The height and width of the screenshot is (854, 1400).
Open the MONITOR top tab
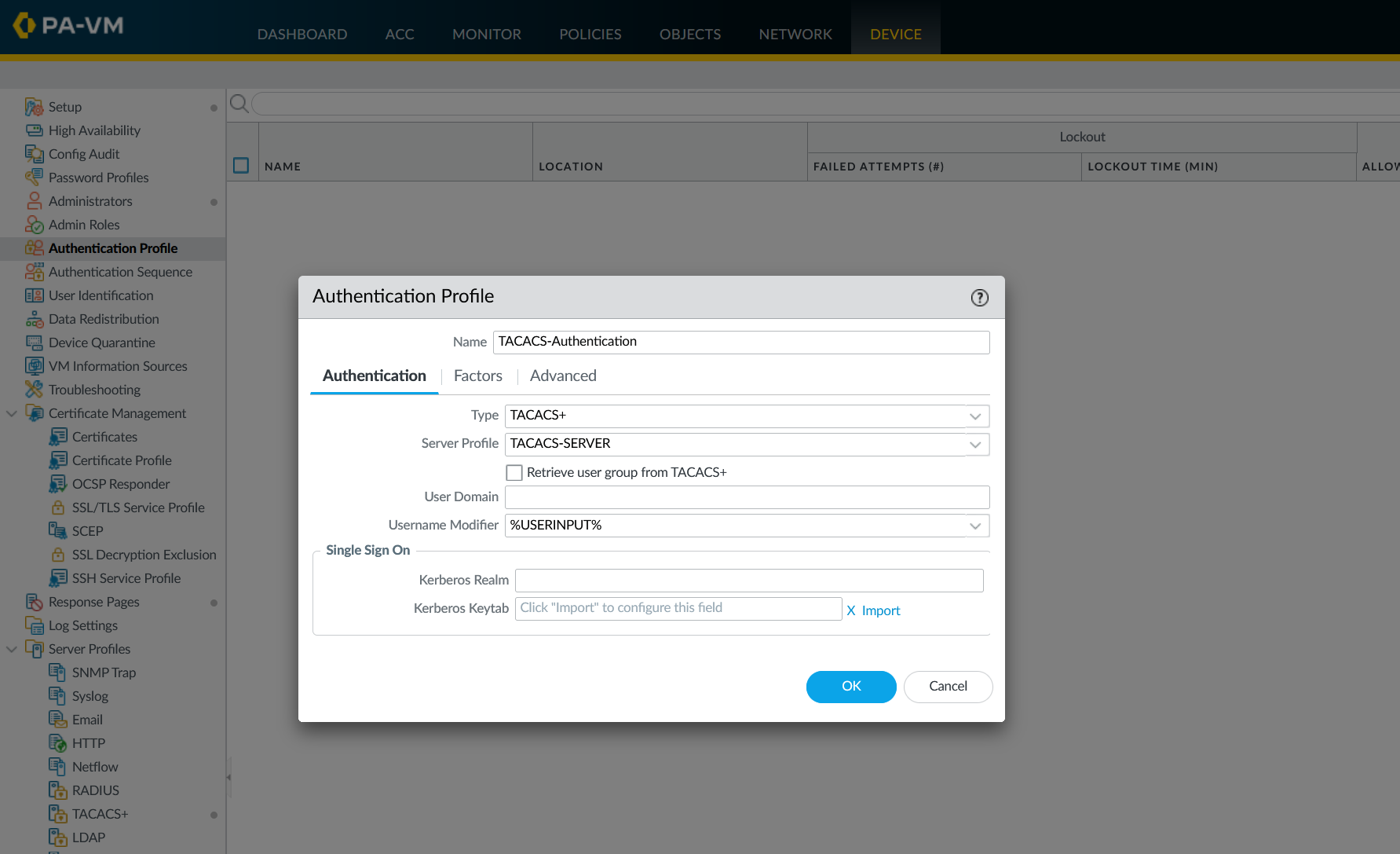487,34
